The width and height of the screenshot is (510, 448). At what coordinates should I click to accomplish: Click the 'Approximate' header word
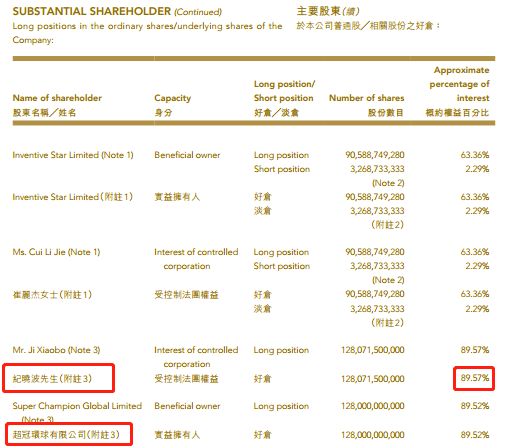point(461,70)
